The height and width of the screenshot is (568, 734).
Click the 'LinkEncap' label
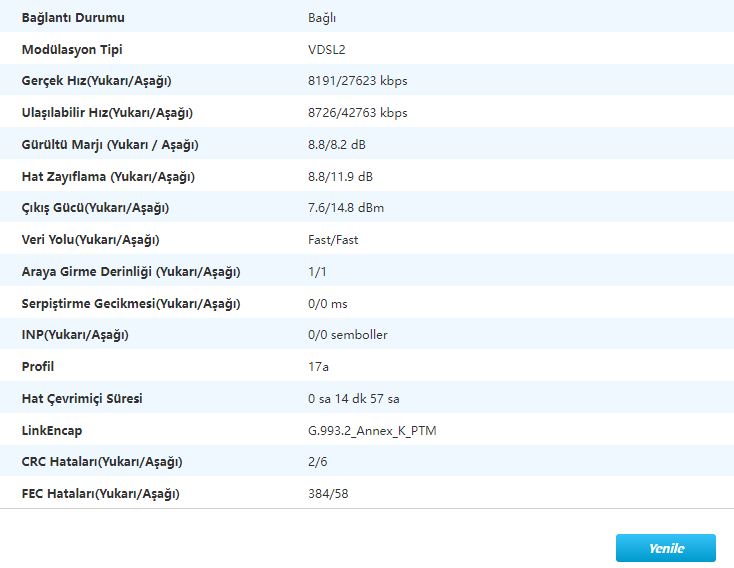[52, 430]
